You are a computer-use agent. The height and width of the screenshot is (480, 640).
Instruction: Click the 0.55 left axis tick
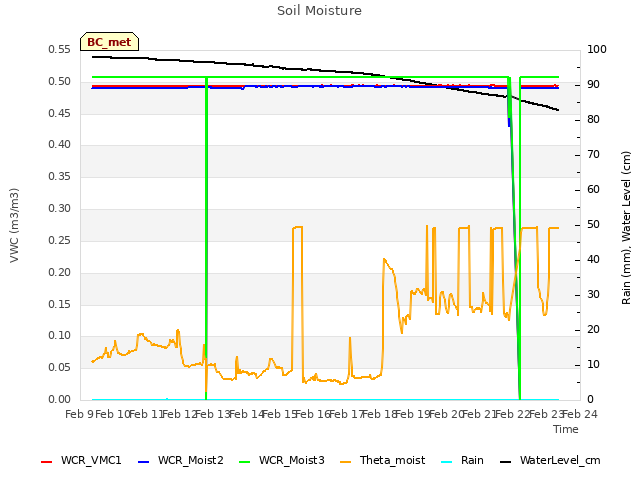(x=60, y=49)
